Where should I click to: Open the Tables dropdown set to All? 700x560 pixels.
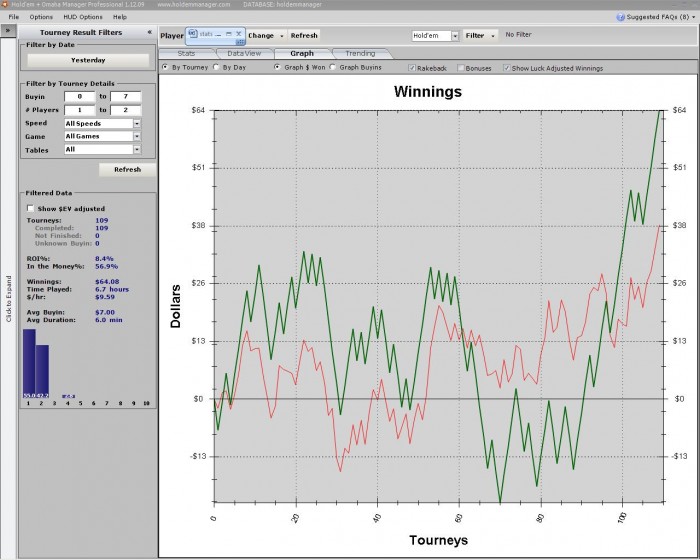[x=137, y=149]
